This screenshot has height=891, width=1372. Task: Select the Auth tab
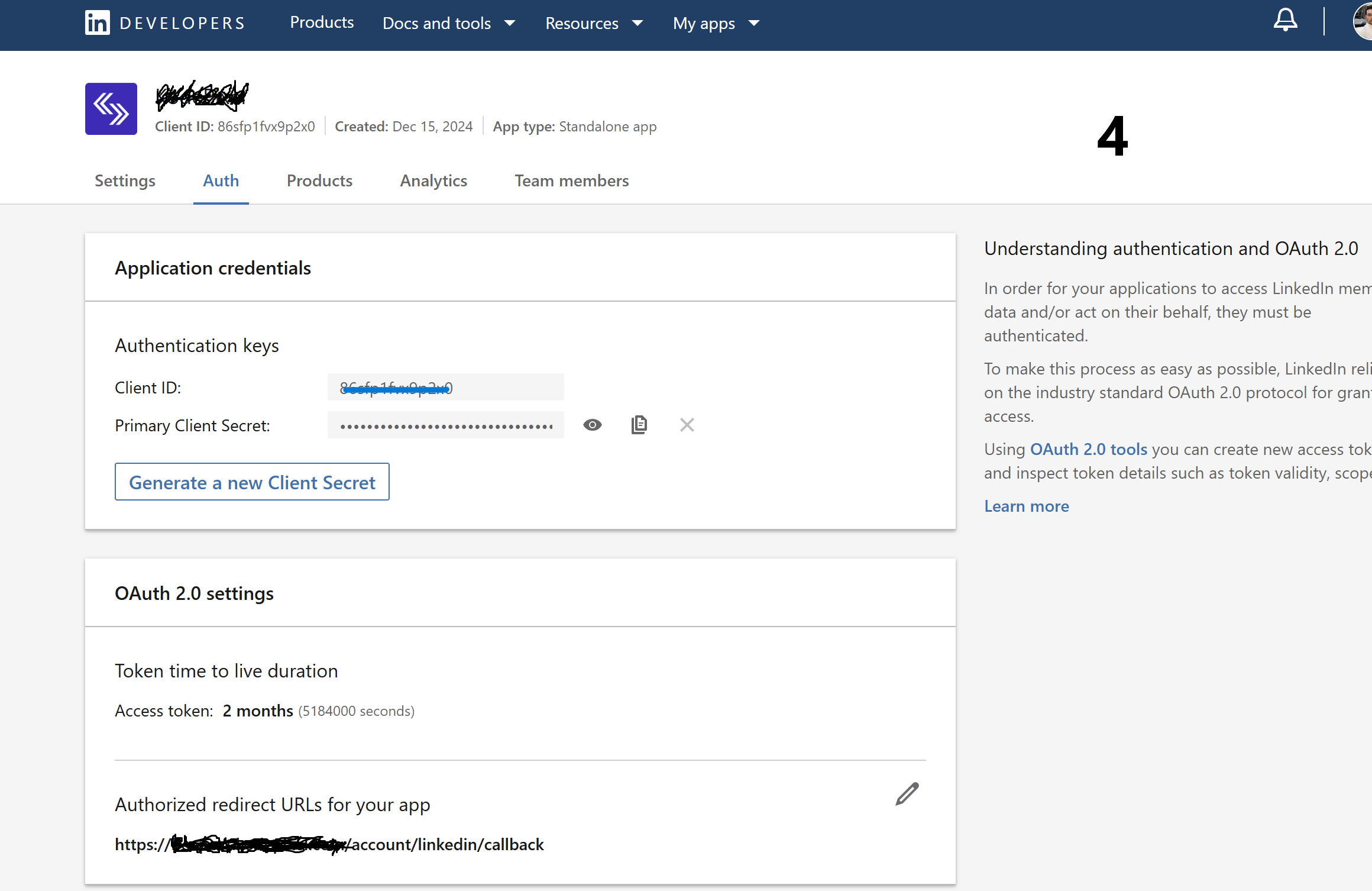221,181
